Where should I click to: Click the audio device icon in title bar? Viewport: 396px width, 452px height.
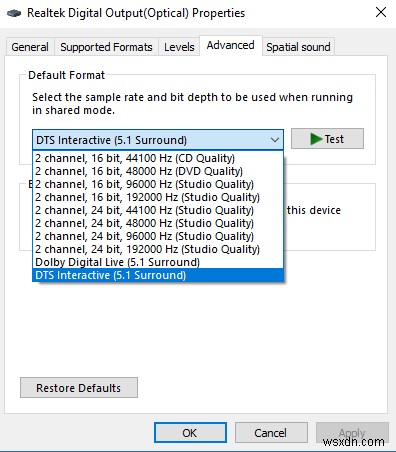(x=14, y=13)
